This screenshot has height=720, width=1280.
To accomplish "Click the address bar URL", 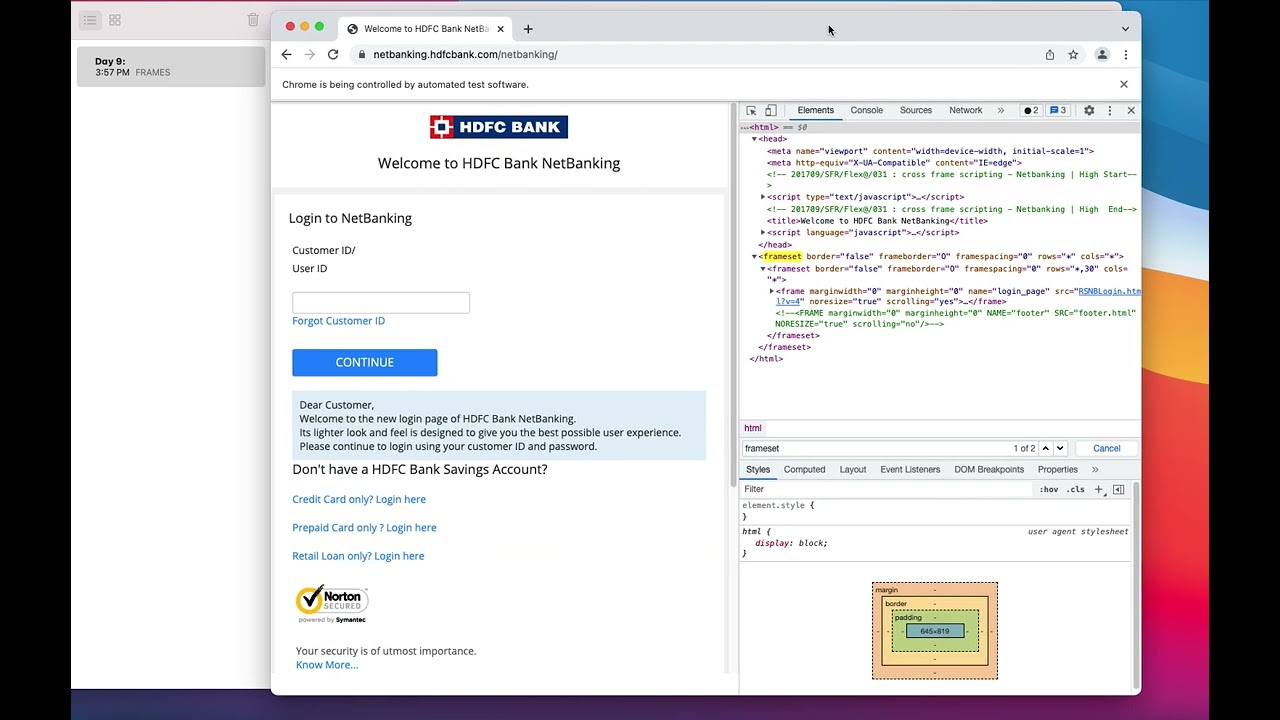I will [x=465, y=55].
